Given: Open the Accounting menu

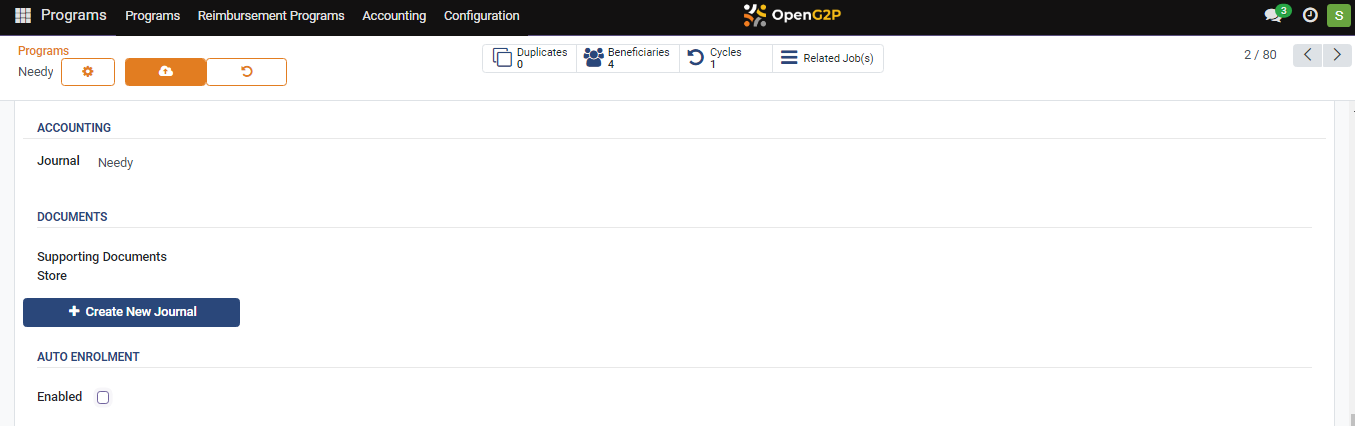Looking at the screenshot, I should tap(394, 16).
